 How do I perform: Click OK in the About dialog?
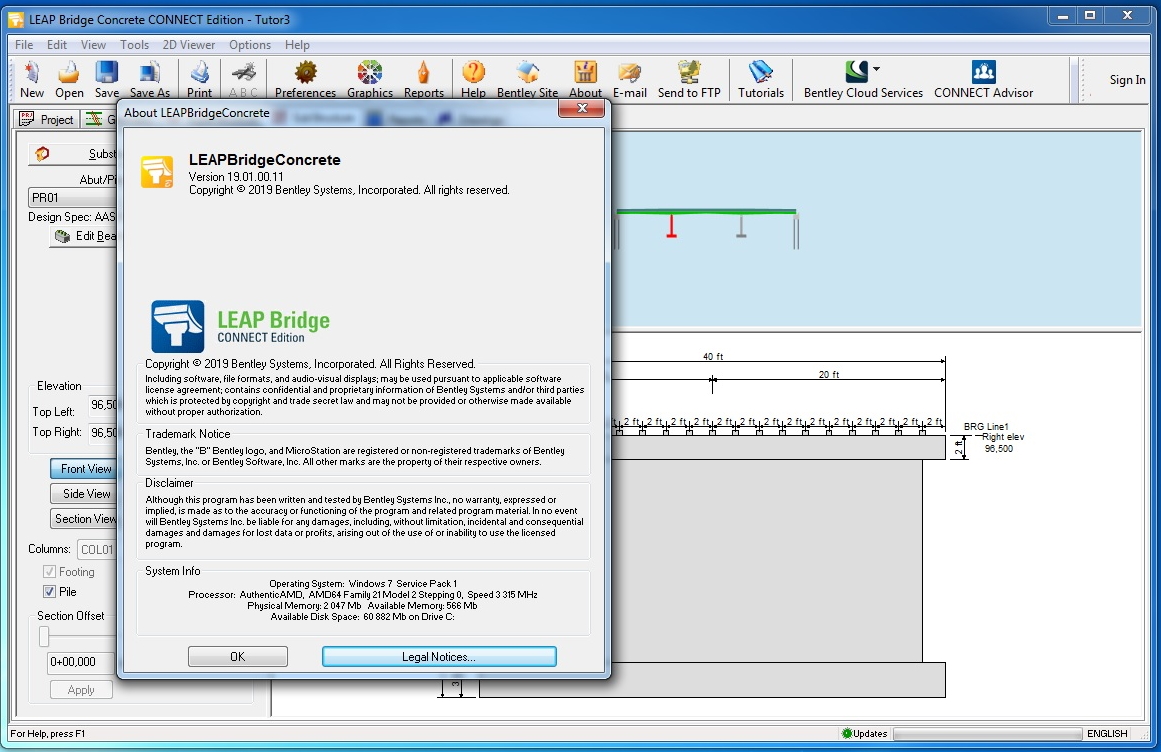coord(238,657)
